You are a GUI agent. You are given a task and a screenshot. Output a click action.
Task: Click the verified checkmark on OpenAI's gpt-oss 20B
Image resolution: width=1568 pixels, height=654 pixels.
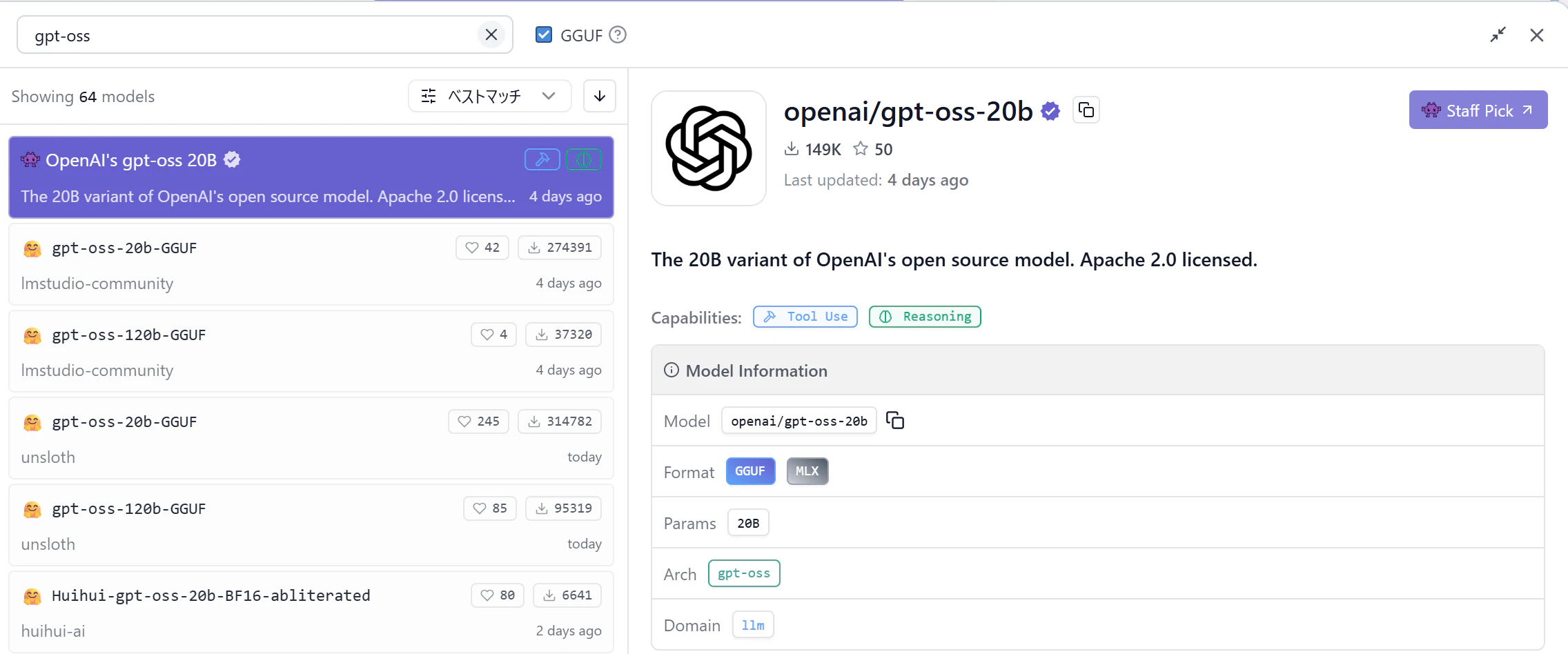[x=233, y=159]
